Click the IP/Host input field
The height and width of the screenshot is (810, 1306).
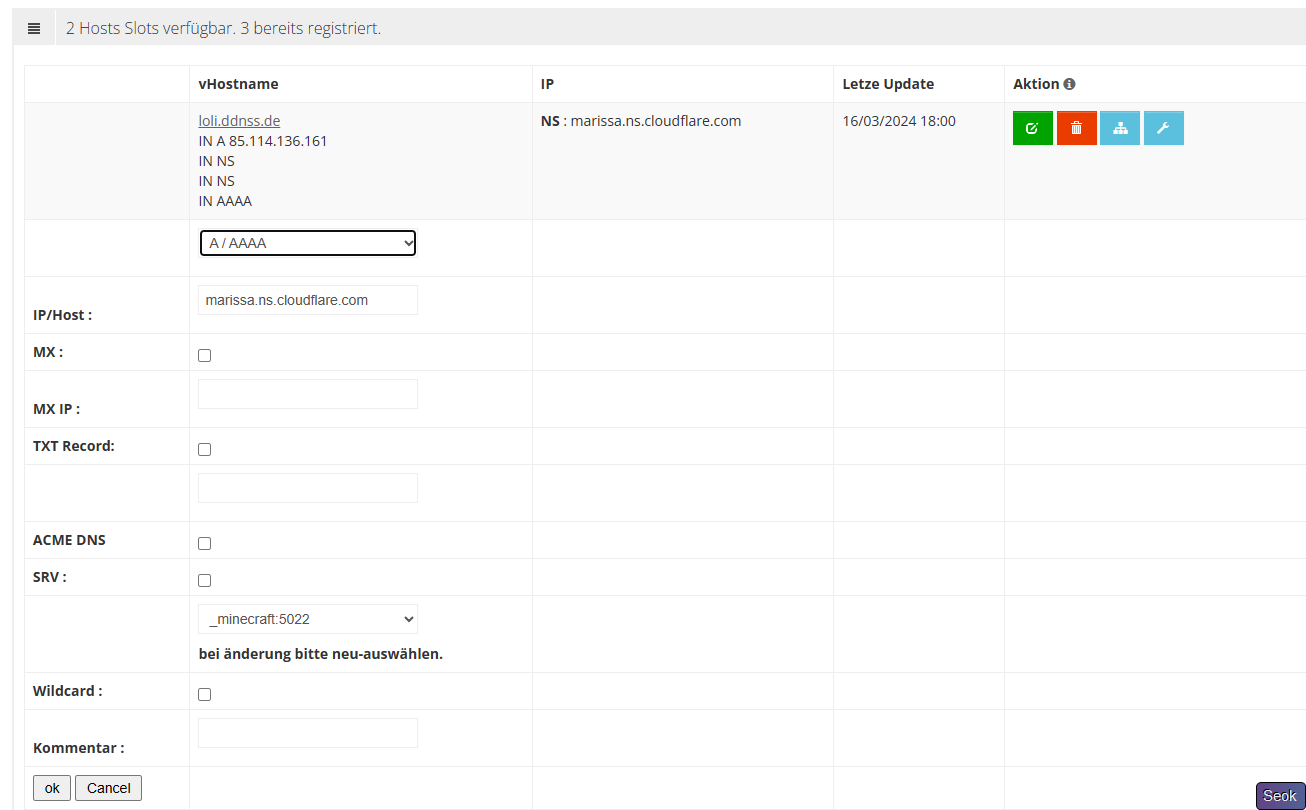[x=308, y=300]
